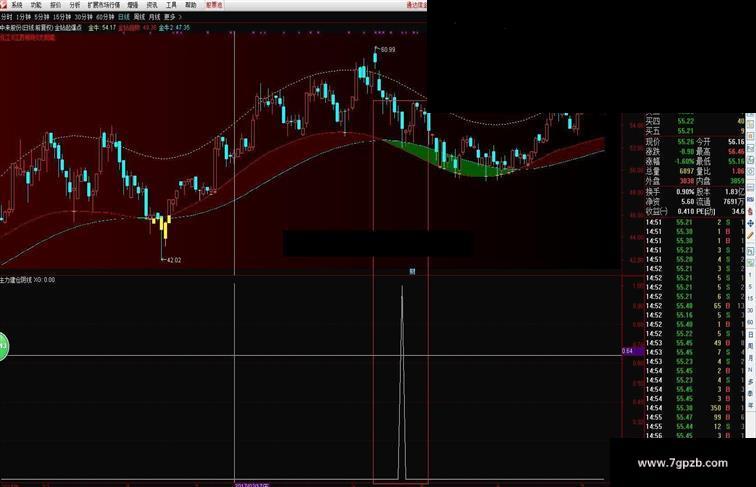Viewport: 756px width, 487px height.
Task: Click the 主力建仓阴线 indicator title
Action: click(x=16, y=280)
